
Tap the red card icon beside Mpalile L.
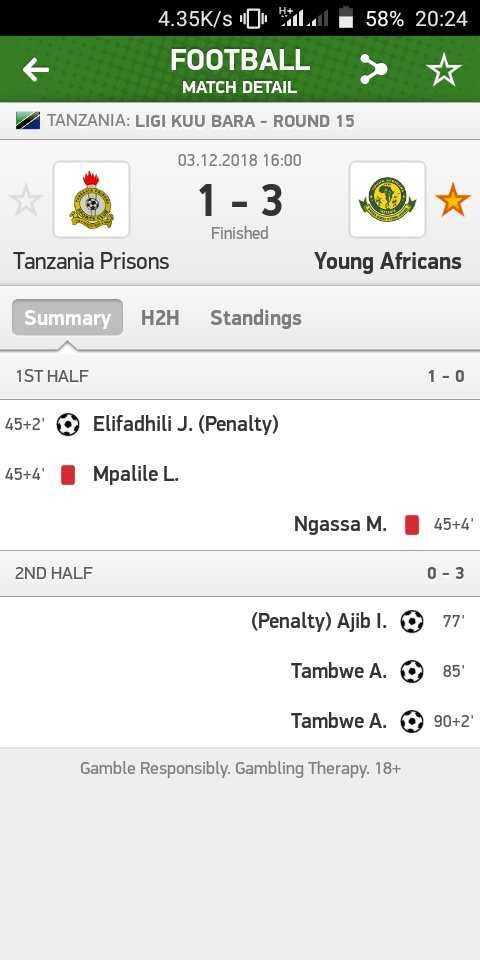68,474
